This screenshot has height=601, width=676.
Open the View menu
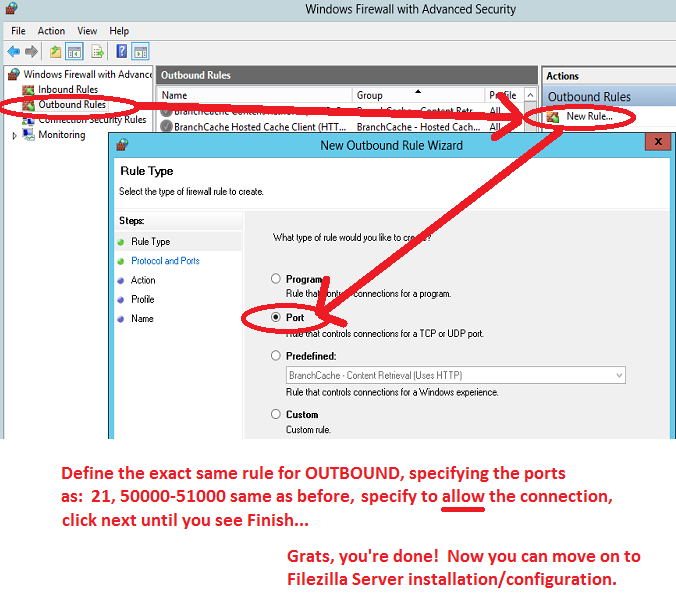(x=87, y=31)
